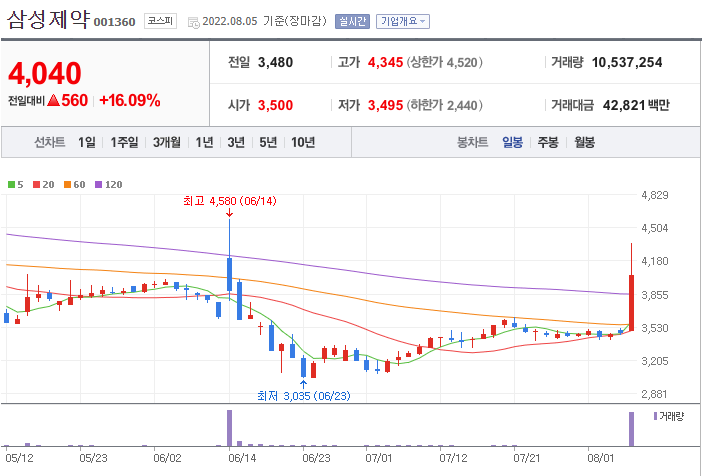Click the 선차트 label
The height and width of the screenshot is (476, 702).
[50, 142]
